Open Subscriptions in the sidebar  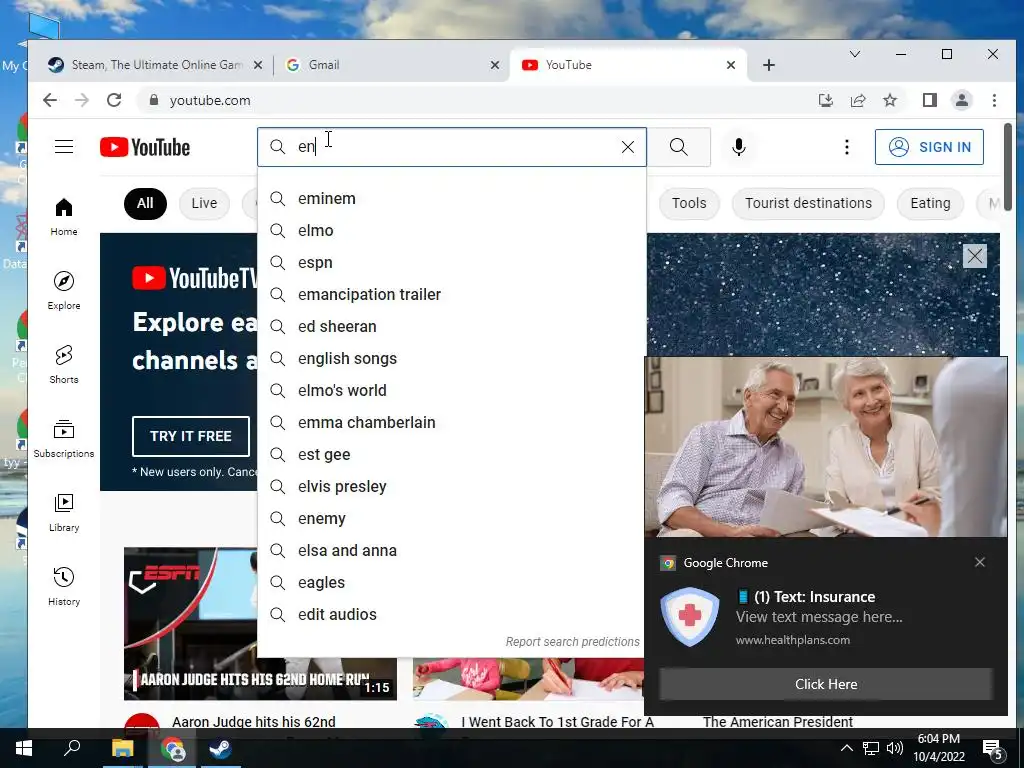tap(64, 438)
